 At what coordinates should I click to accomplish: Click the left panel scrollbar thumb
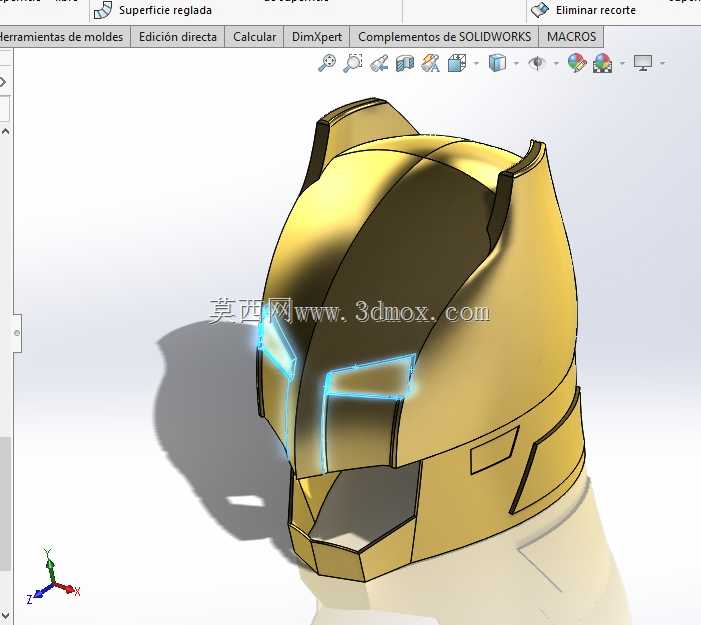(5, 504)
